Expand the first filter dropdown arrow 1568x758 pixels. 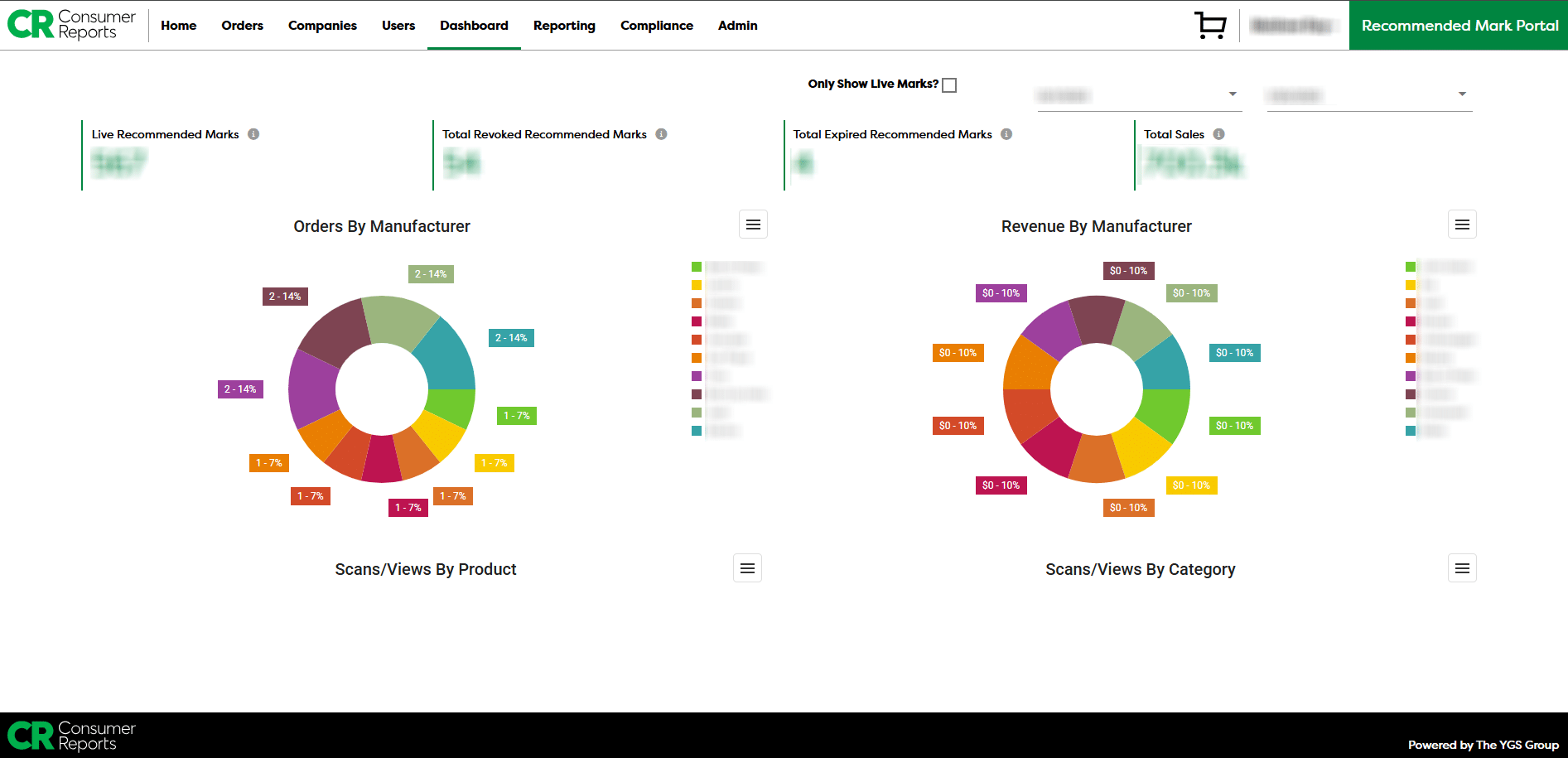point(1233,94)
